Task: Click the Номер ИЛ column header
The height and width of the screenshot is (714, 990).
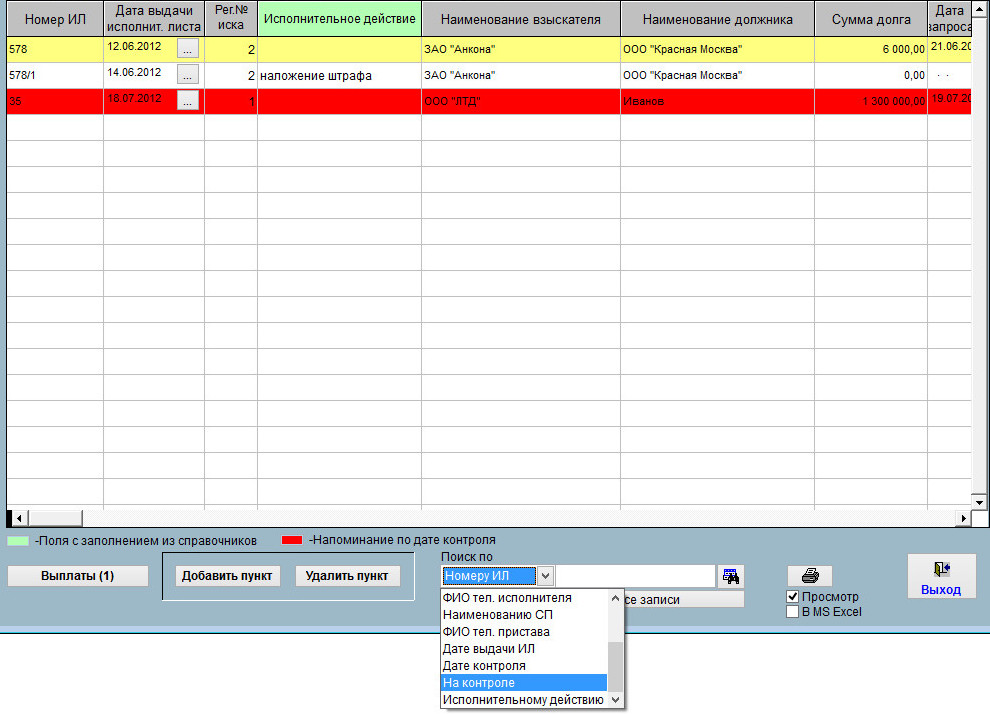Action: pos(55,19)
